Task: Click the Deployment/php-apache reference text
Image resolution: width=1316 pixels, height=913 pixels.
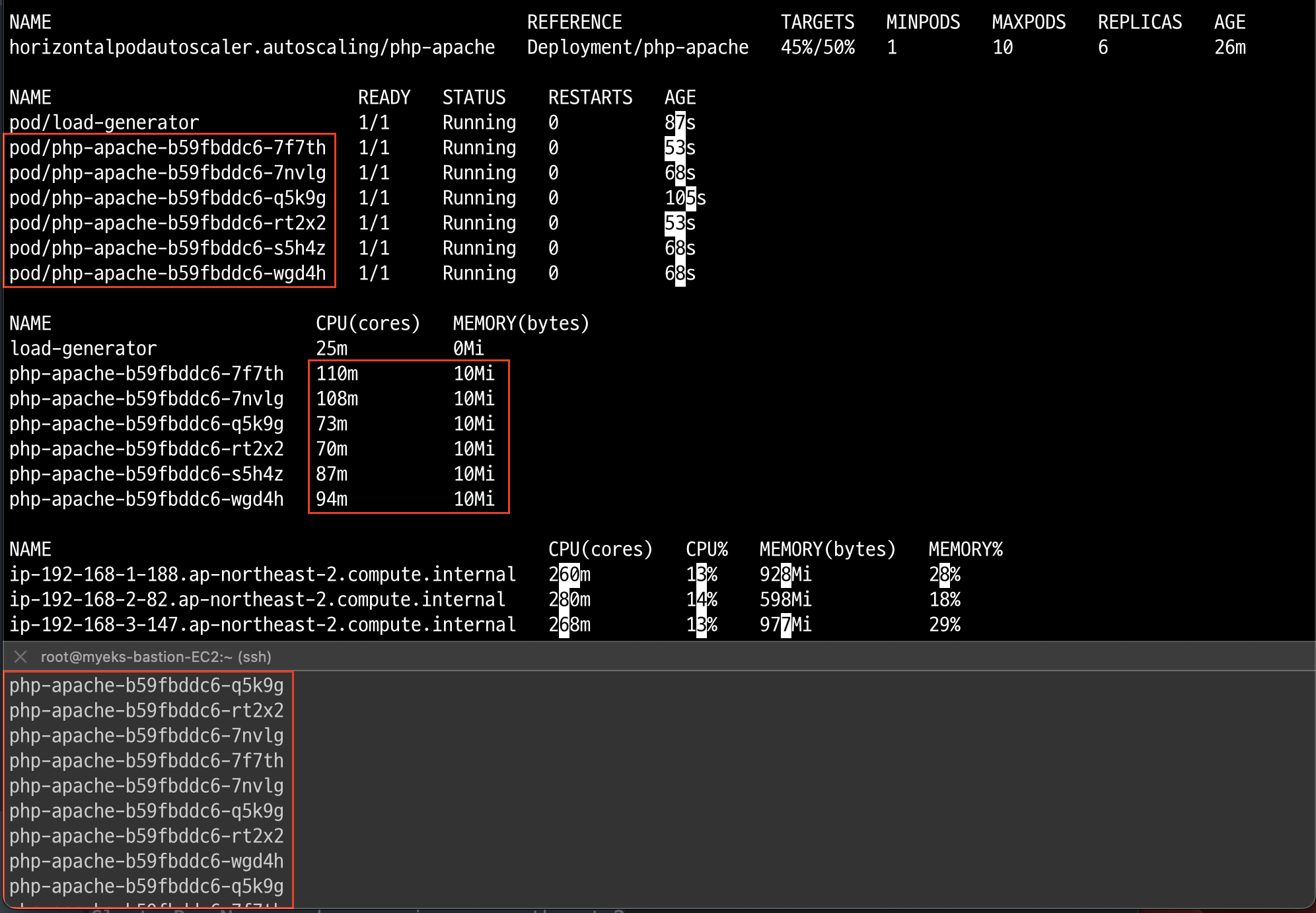Action: [638, 48]
